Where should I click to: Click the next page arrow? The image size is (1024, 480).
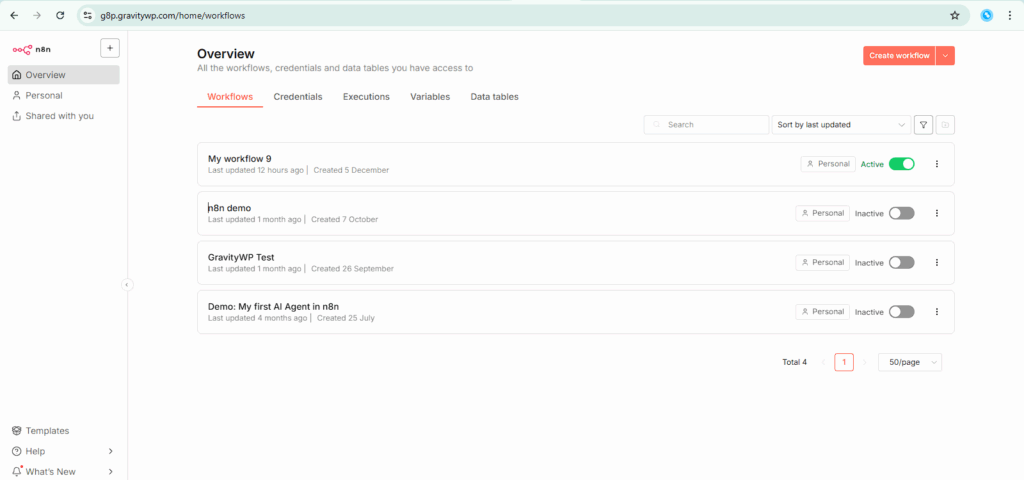click(865, 362)
